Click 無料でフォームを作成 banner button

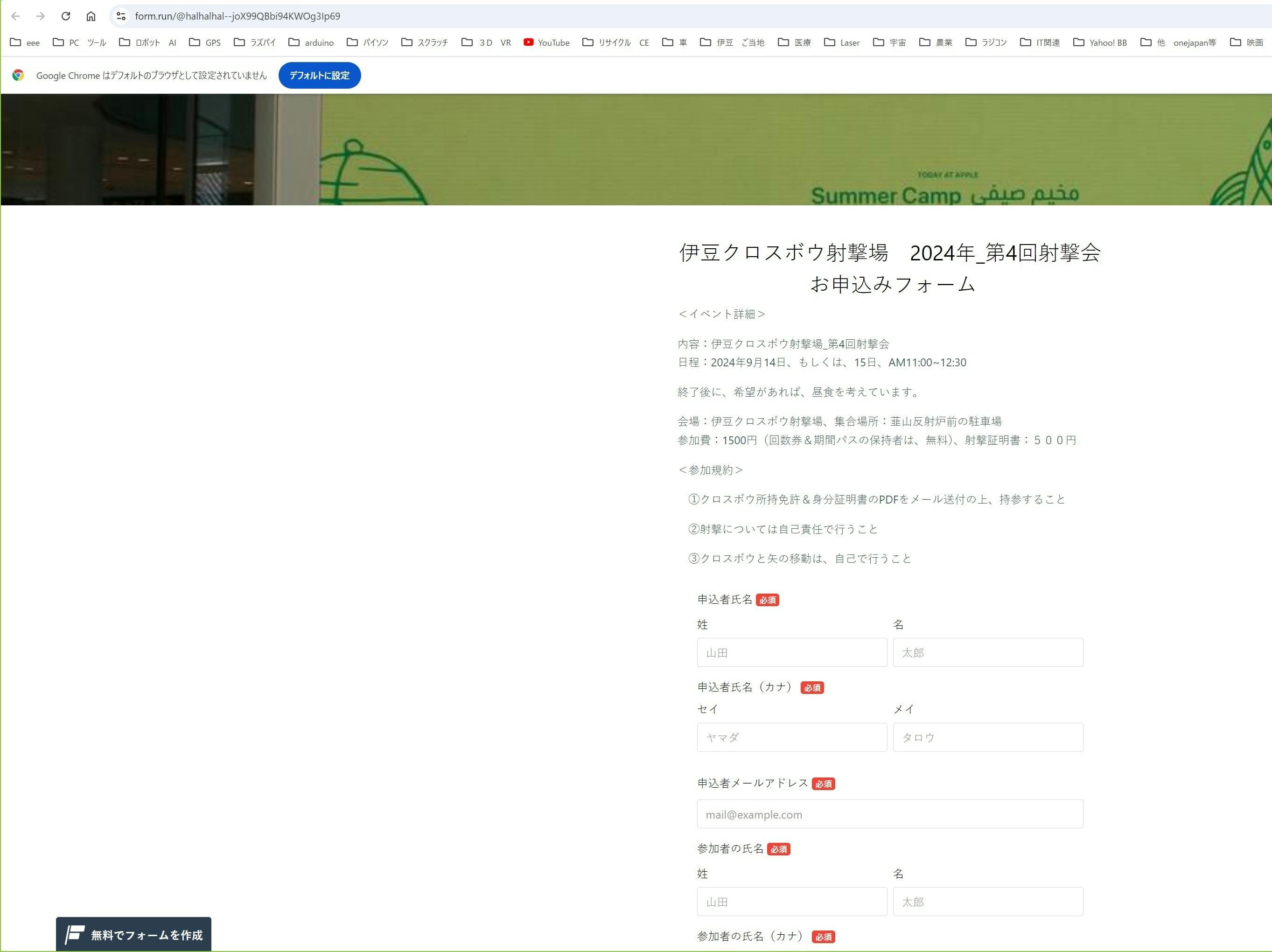(x=133, y=935)
